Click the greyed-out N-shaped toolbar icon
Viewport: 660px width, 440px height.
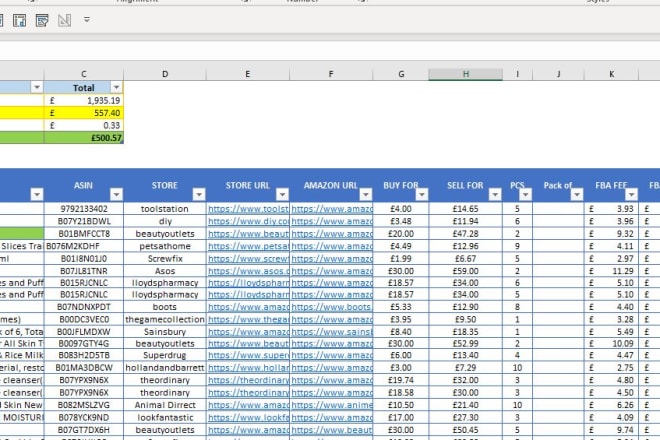[x=64, y=20]
